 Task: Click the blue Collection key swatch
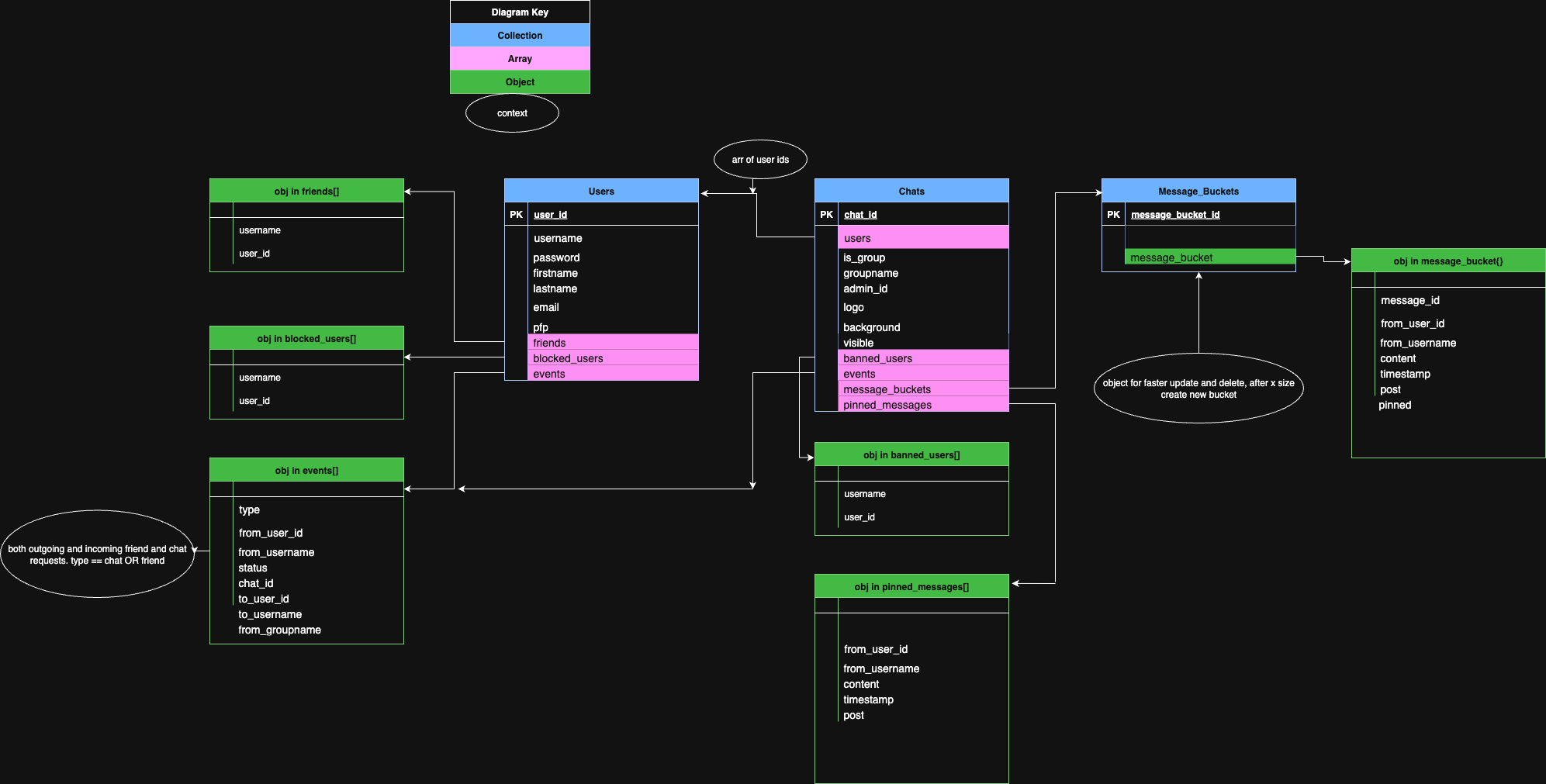520,36
